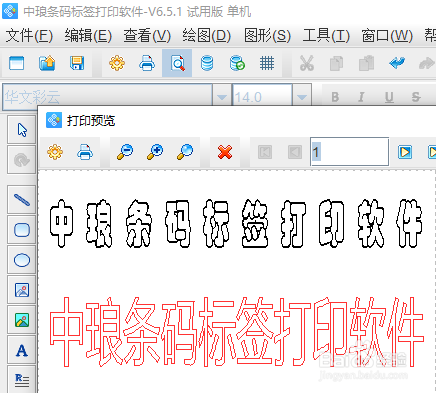The width and height of the screenshot is (436, 393).
Task: Open the 绘图(D) menu
Action: 206,35
